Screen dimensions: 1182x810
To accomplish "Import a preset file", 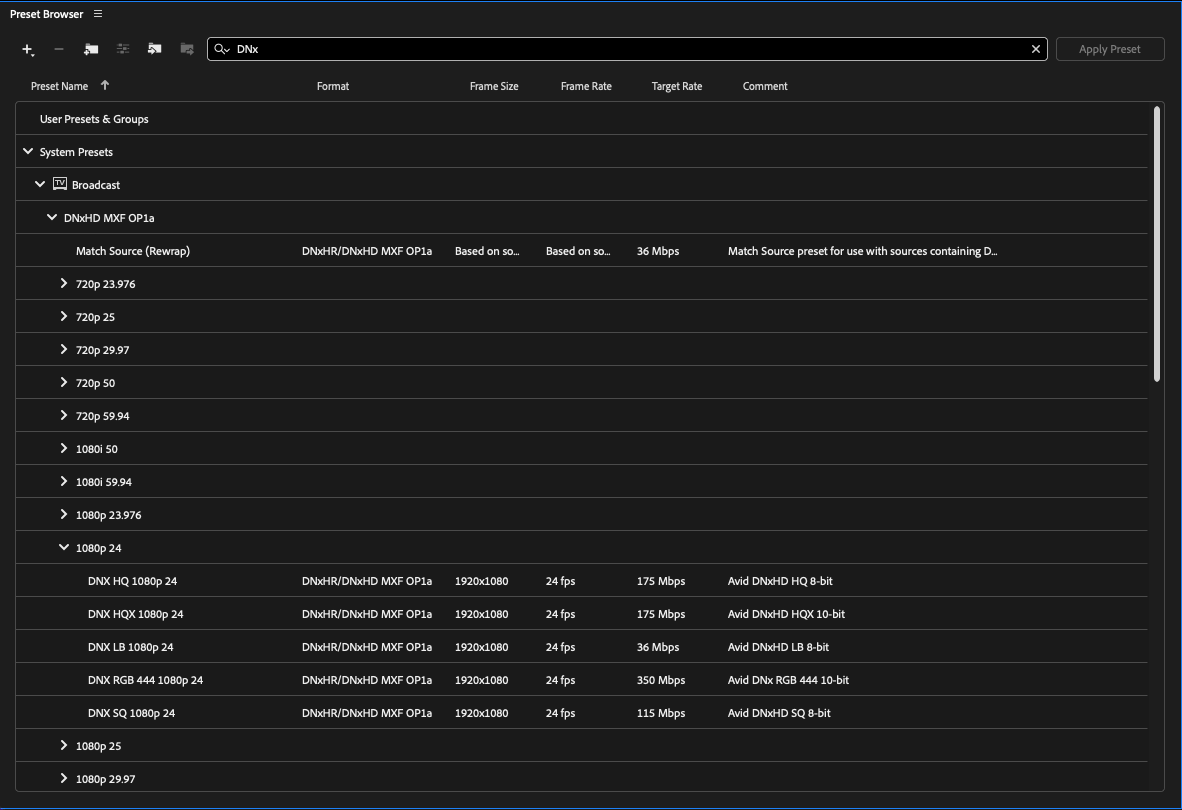I will click(x=154, y=48).
